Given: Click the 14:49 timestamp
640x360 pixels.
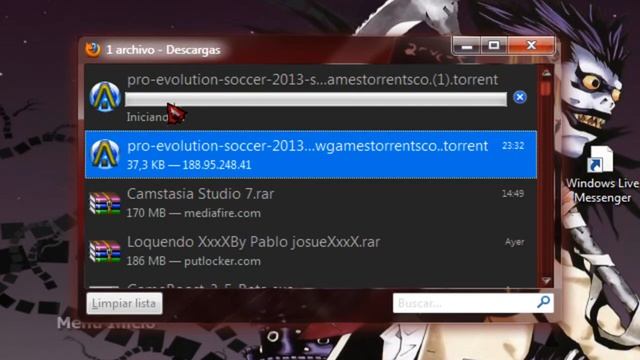Looking at the screenshot, I should tap(513, 194).
